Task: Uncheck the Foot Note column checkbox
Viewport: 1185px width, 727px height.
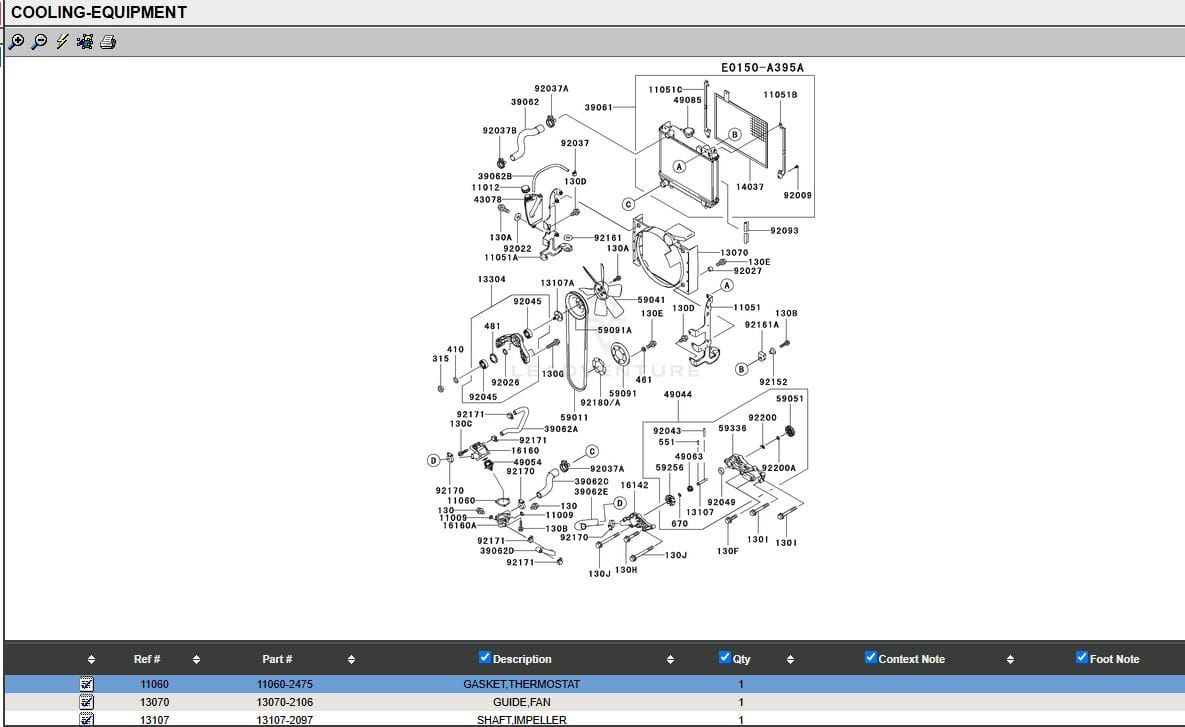Action: [x=1082, y=657]
